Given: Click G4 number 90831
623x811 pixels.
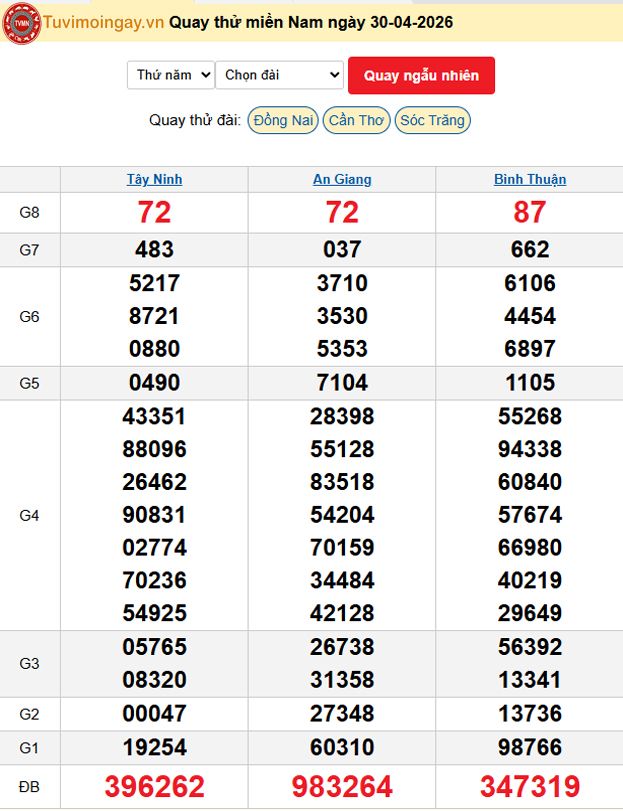Looking at the screenshot, I should [155, 515].
